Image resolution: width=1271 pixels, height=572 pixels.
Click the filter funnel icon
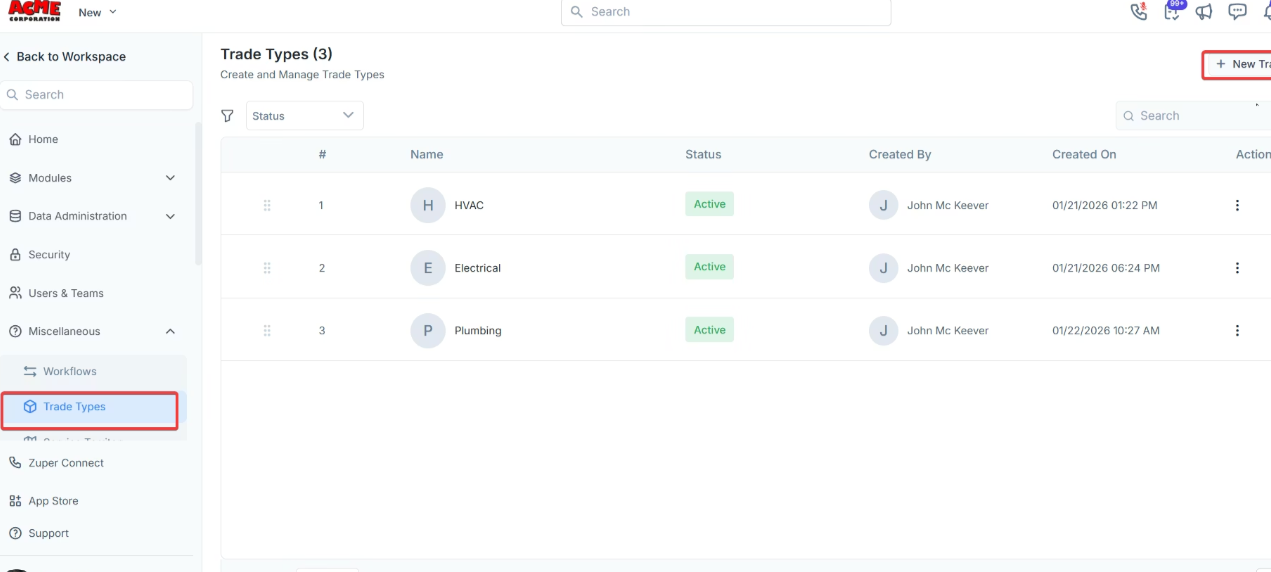point(228,116)
